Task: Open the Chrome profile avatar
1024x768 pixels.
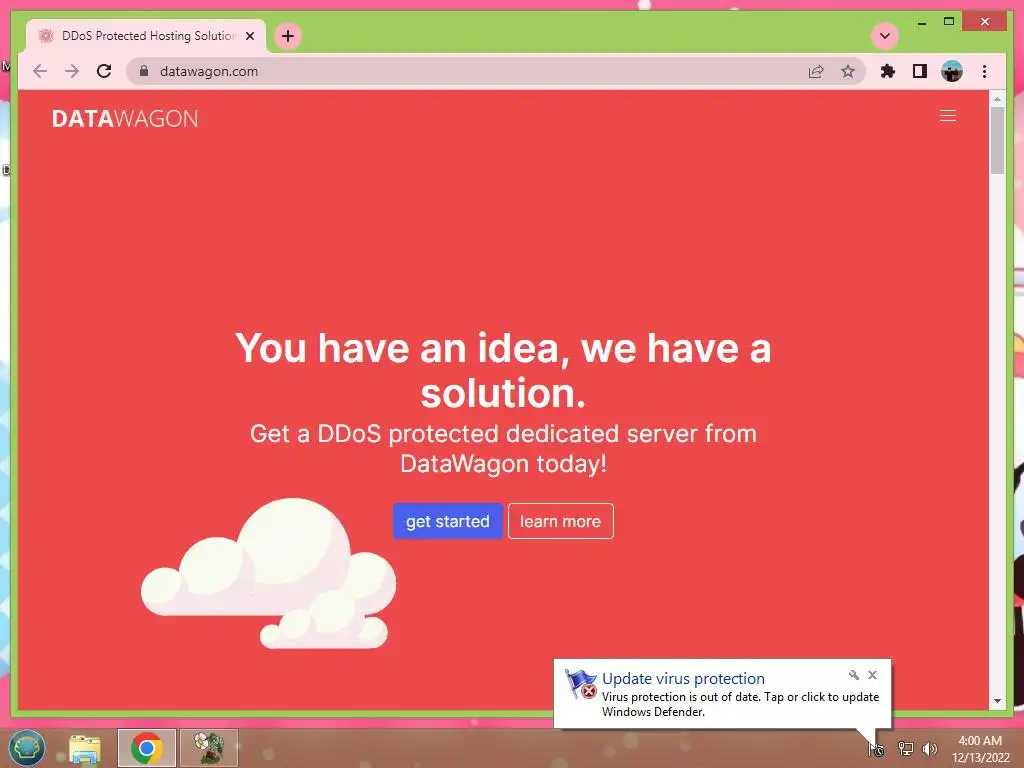Action: (x=952, y=71)
